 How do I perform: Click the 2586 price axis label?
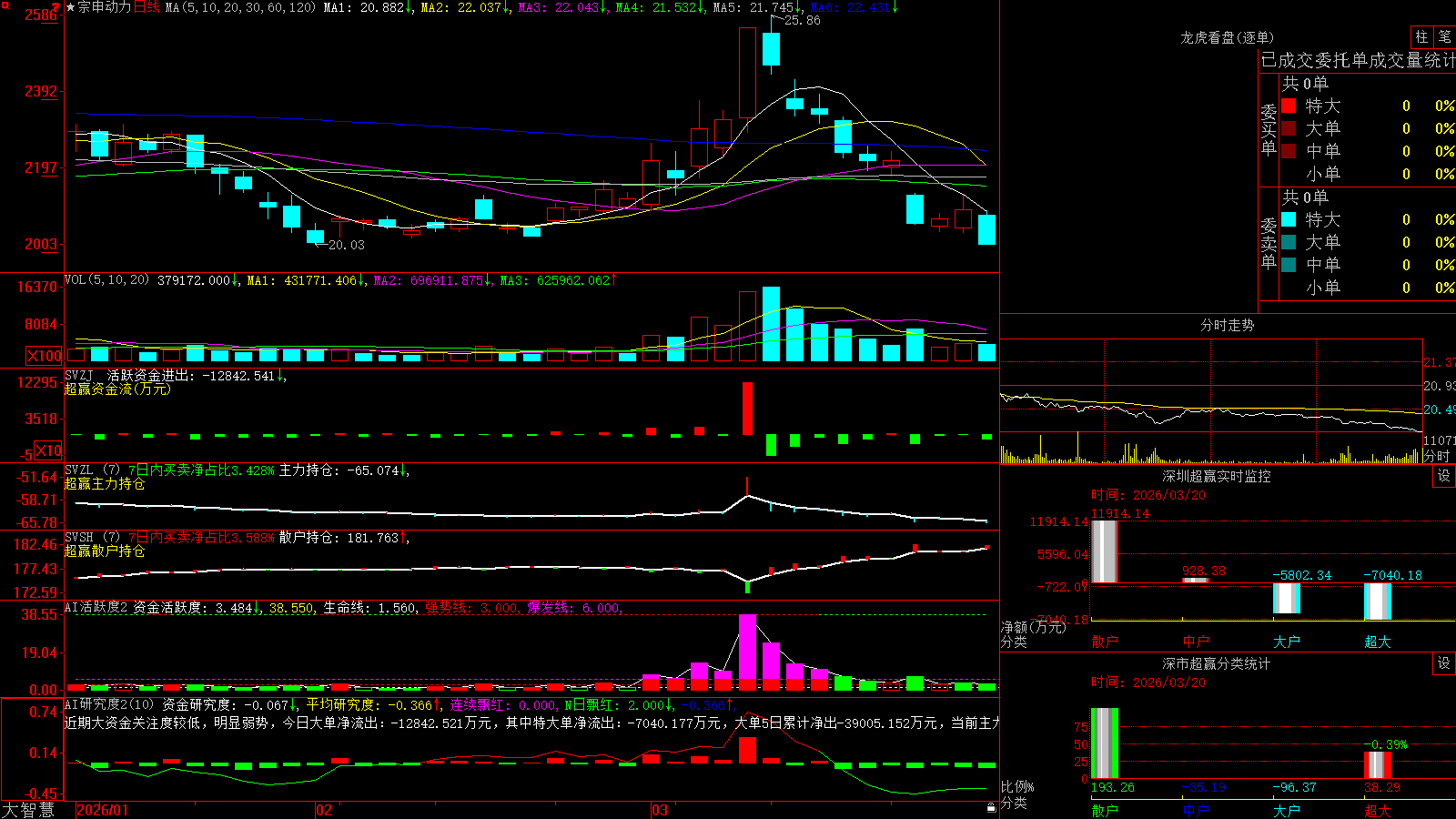click(x=41, y=15)
